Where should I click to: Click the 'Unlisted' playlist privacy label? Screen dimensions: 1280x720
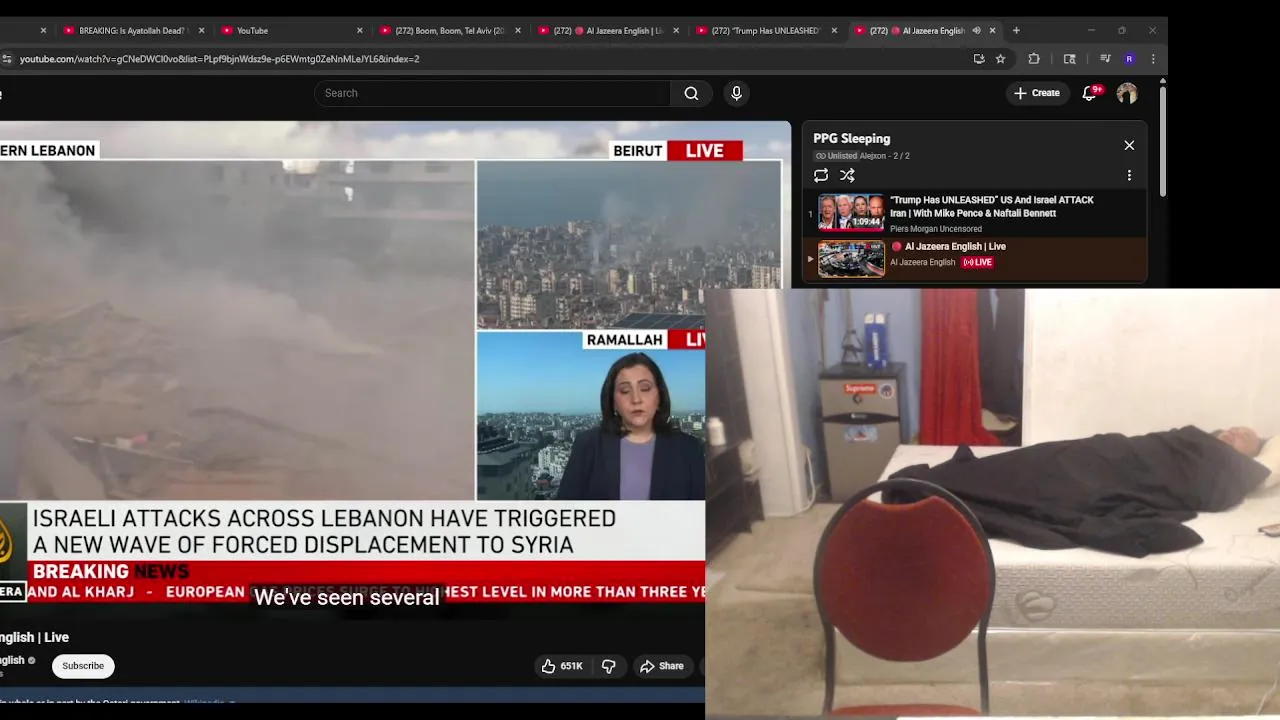836,156
